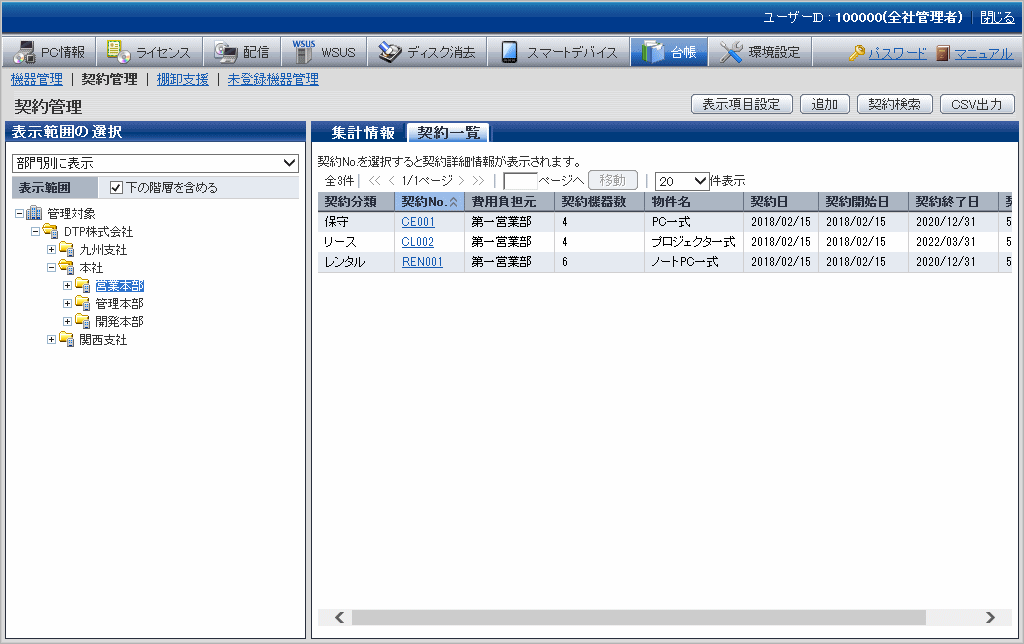Open the 20件表示 page size dropdown
The image size is (1024, 644).
tap(681, 181)
